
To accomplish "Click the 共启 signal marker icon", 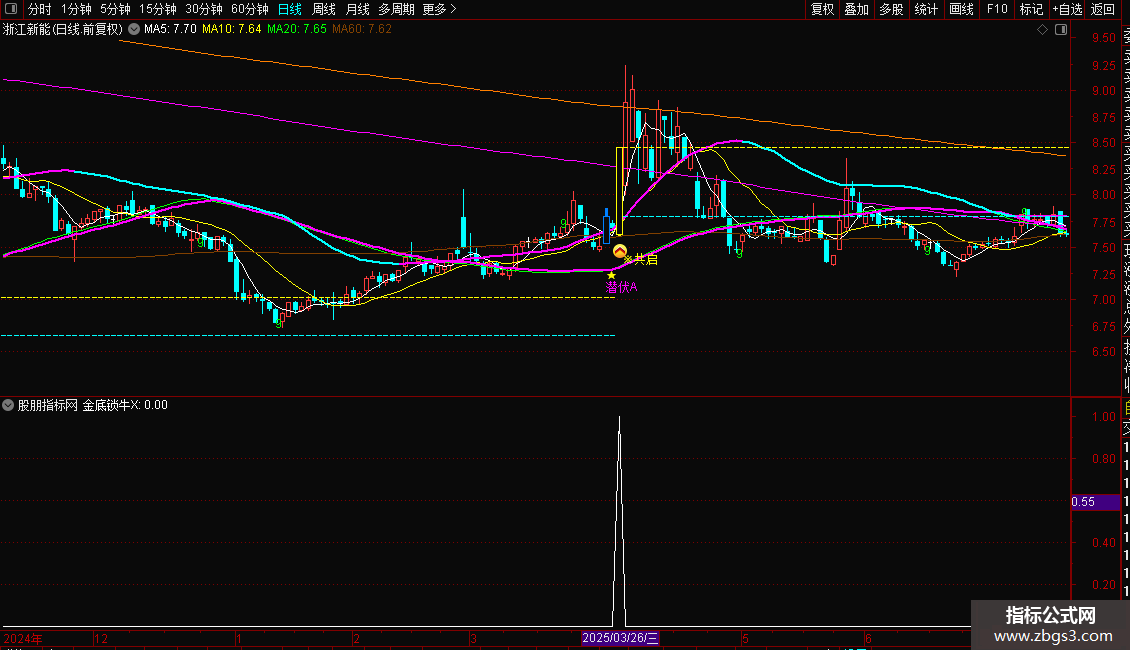I will (x=620, y=251).
